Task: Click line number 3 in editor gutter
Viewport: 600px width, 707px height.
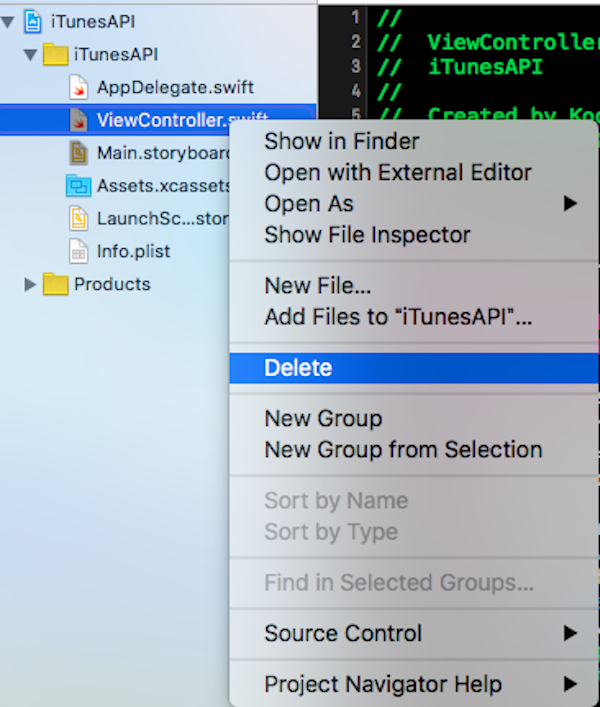Action: (x=356, y=67)
